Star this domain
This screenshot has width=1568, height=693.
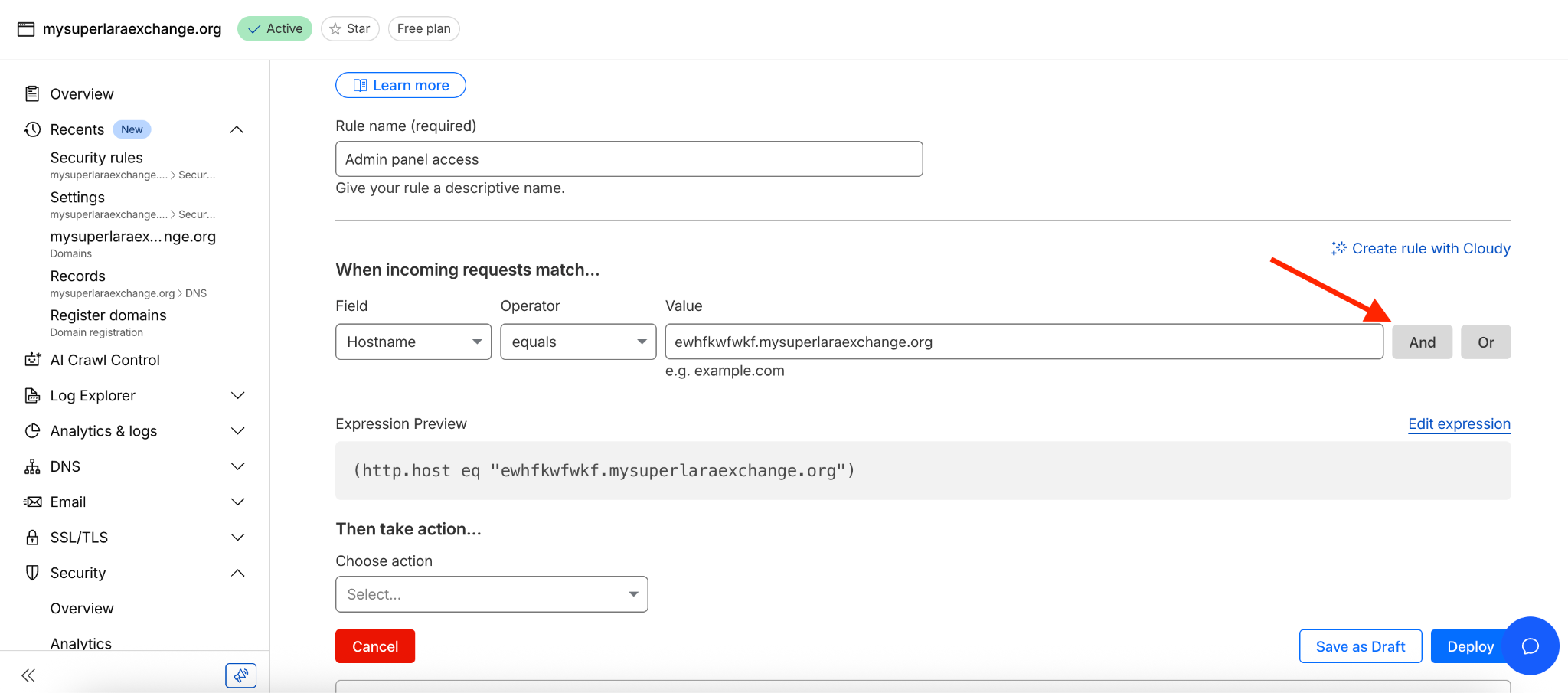pos(350,29)
